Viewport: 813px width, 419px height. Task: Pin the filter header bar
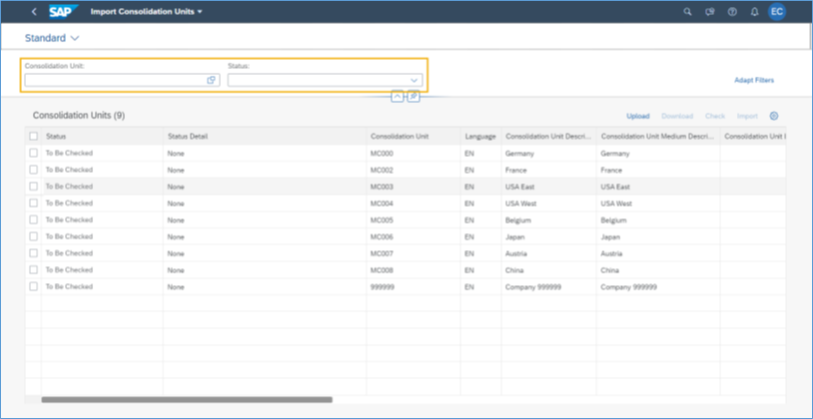(x=413, y=96)
